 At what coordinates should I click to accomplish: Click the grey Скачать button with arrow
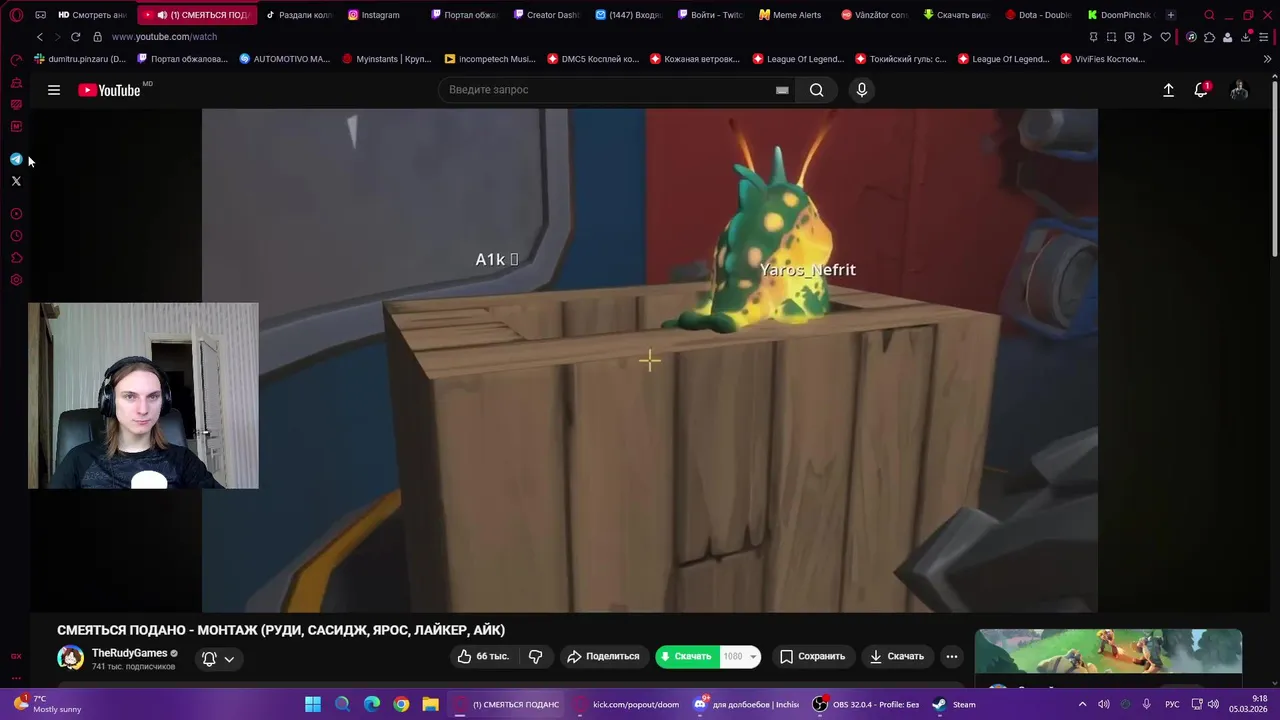click(897, 656)
